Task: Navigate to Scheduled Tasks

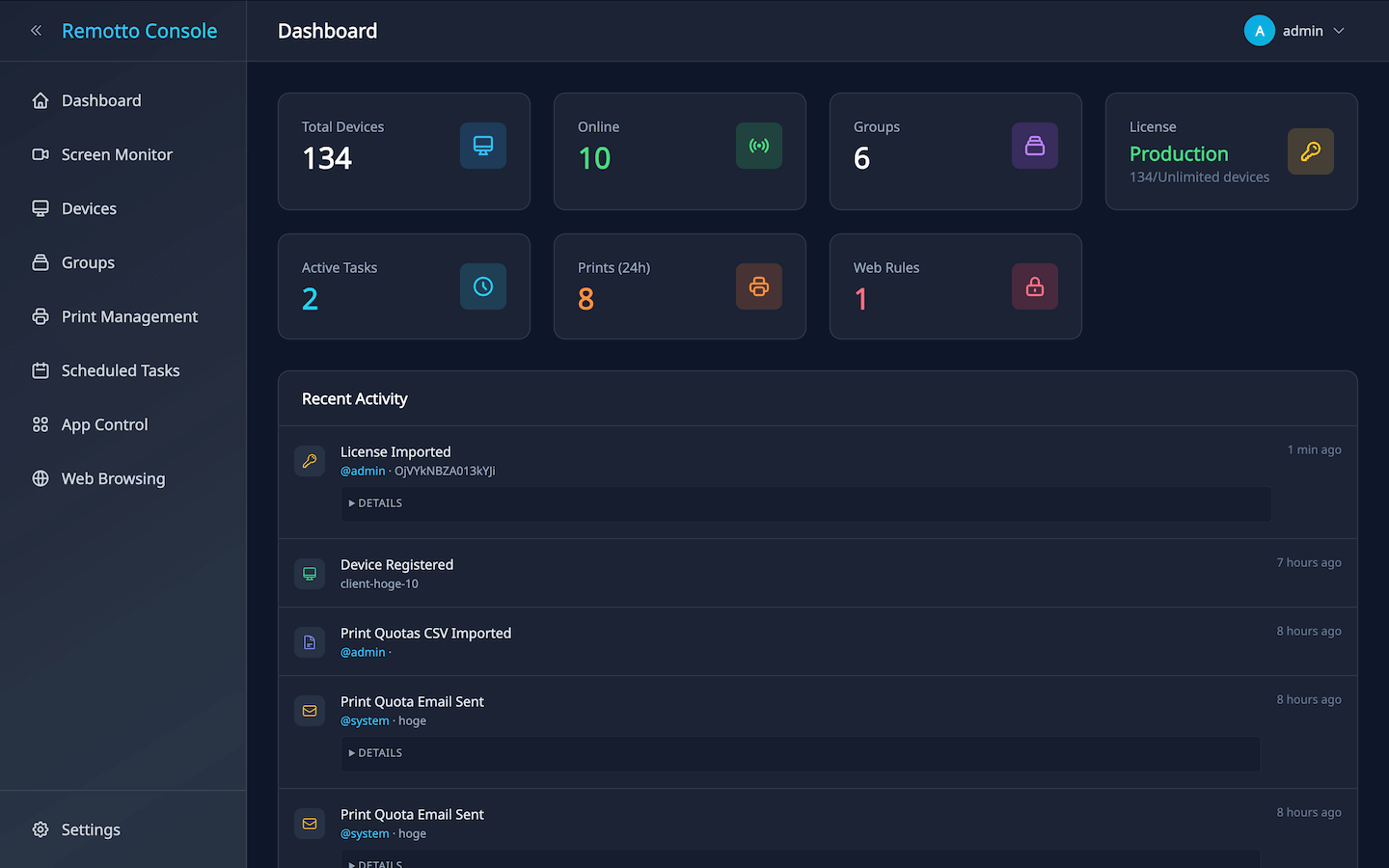Action: pyautogui.click(x=121, y=370)
